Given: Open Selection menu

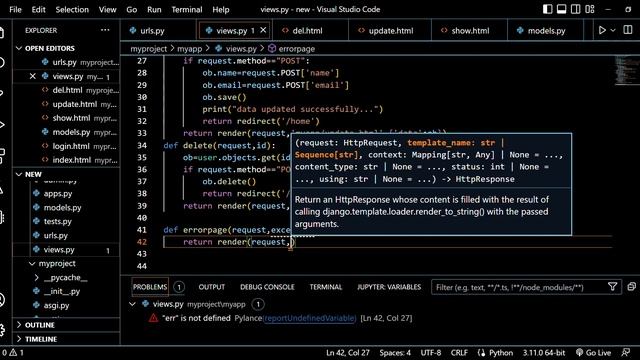Looking at the screenshot, I should point(72,9).
